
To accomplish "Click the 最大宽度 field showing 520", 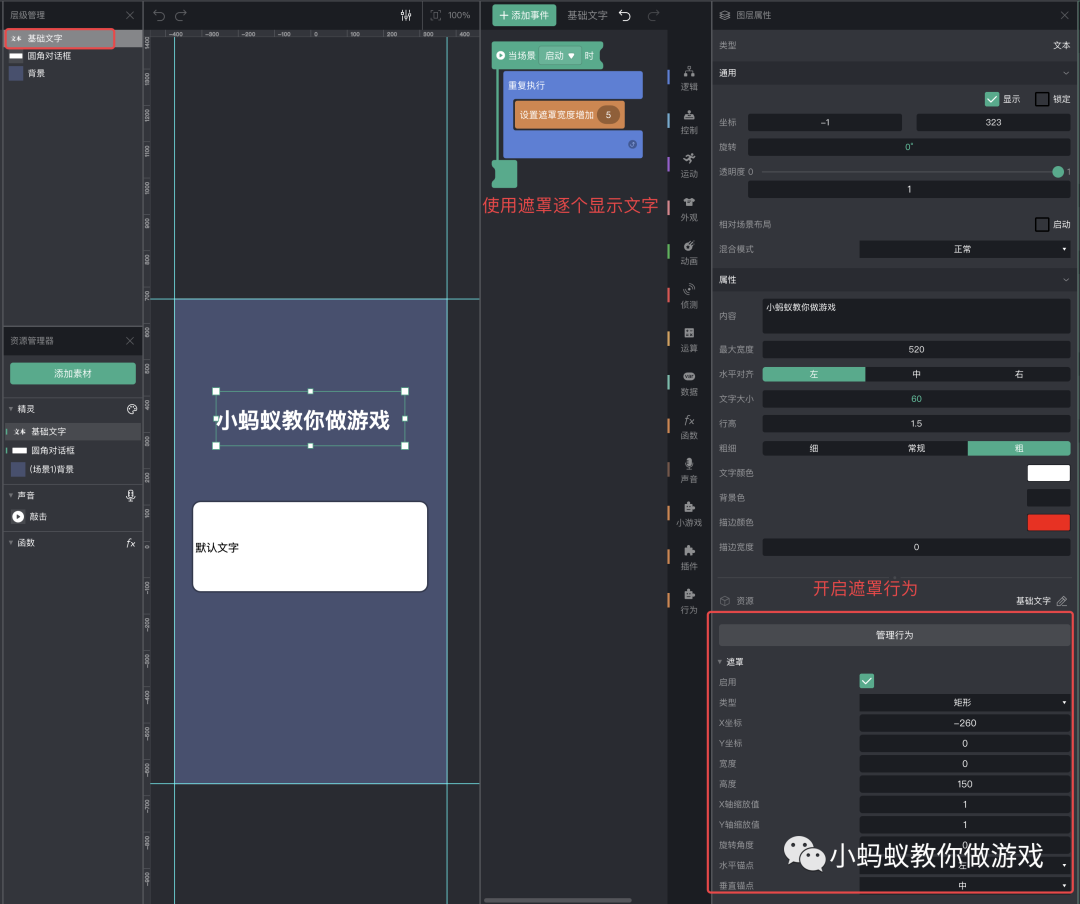I will [916, 349].
